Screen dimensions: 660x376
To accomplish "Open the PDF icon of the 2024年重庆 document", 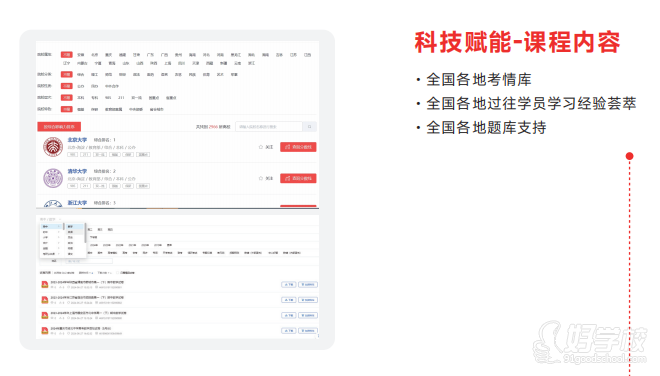I will pos(45,331).
